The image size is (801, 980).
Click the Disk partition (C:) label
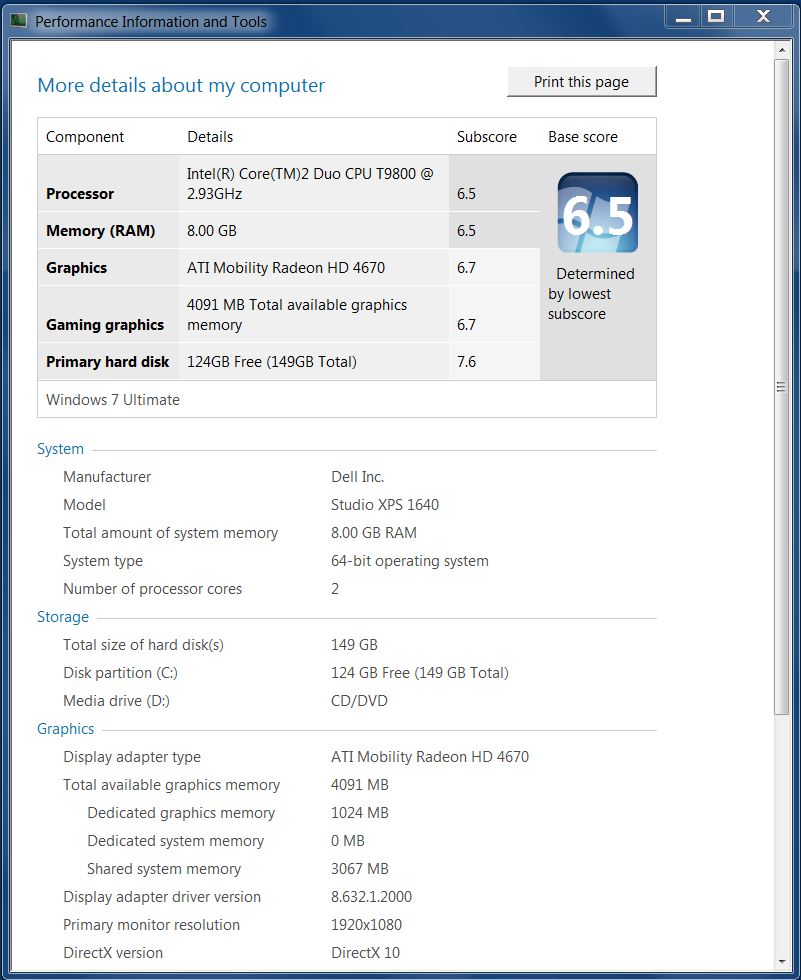tap(121, 673)
